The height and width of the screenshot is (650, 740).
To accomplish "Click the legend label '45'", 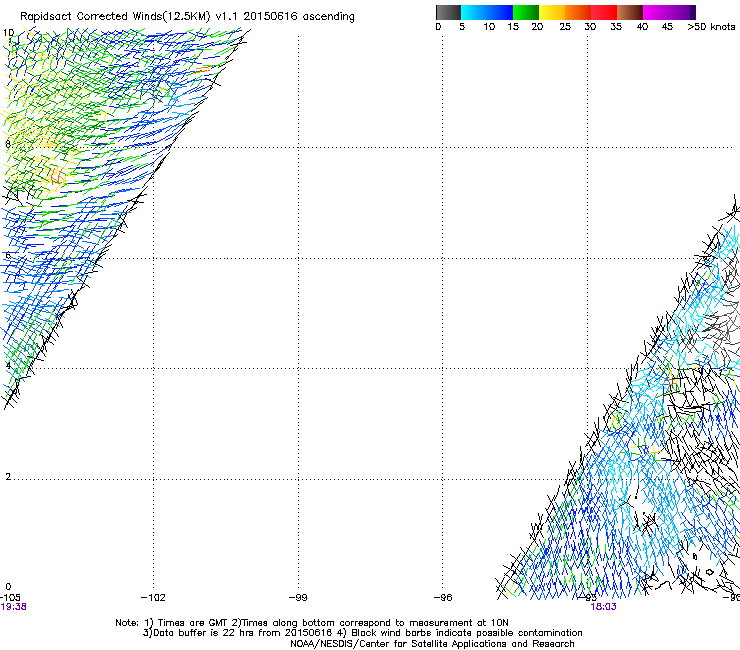I will tap(667, 27).
